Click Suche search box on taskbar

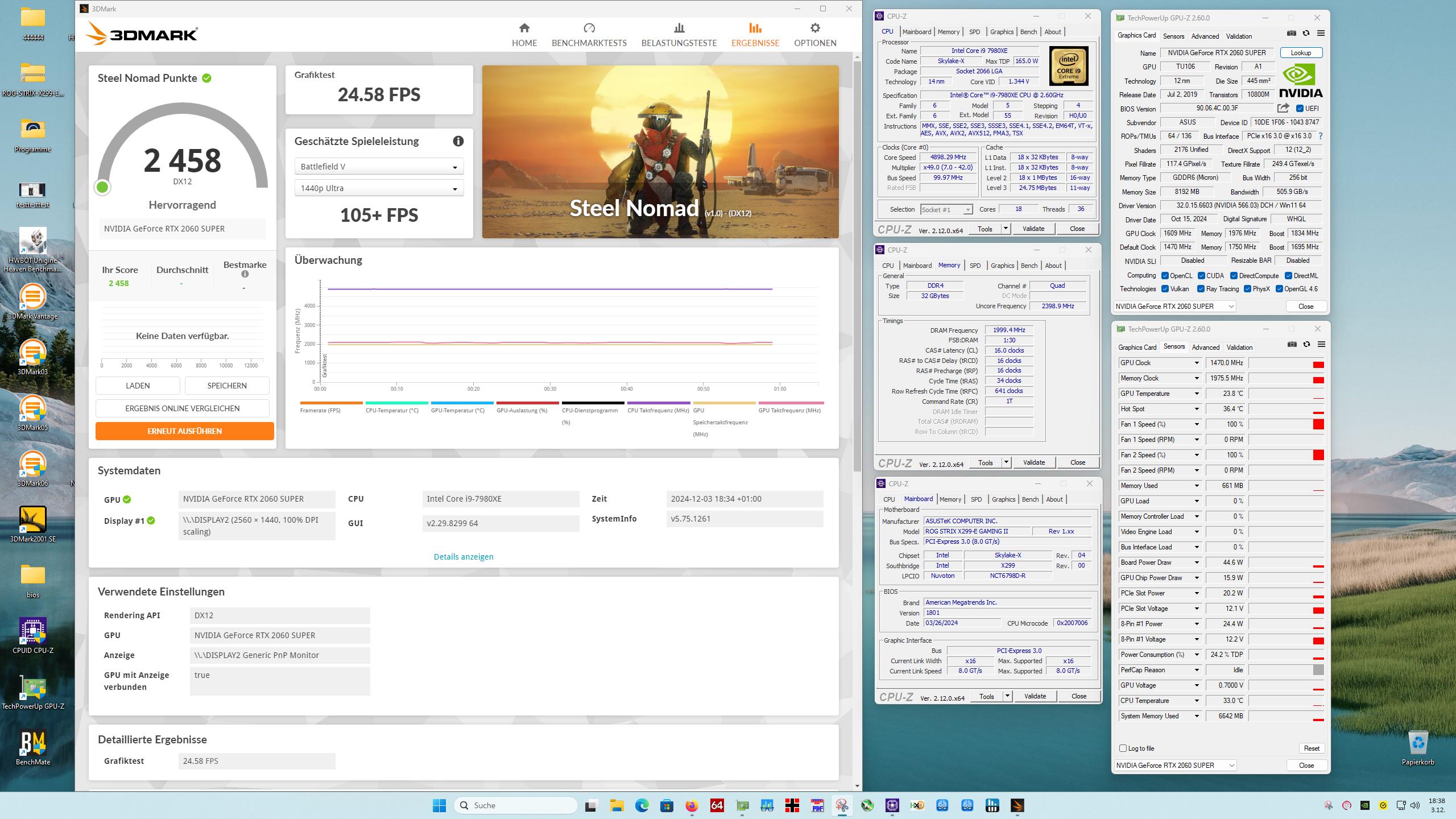[515, 805]
